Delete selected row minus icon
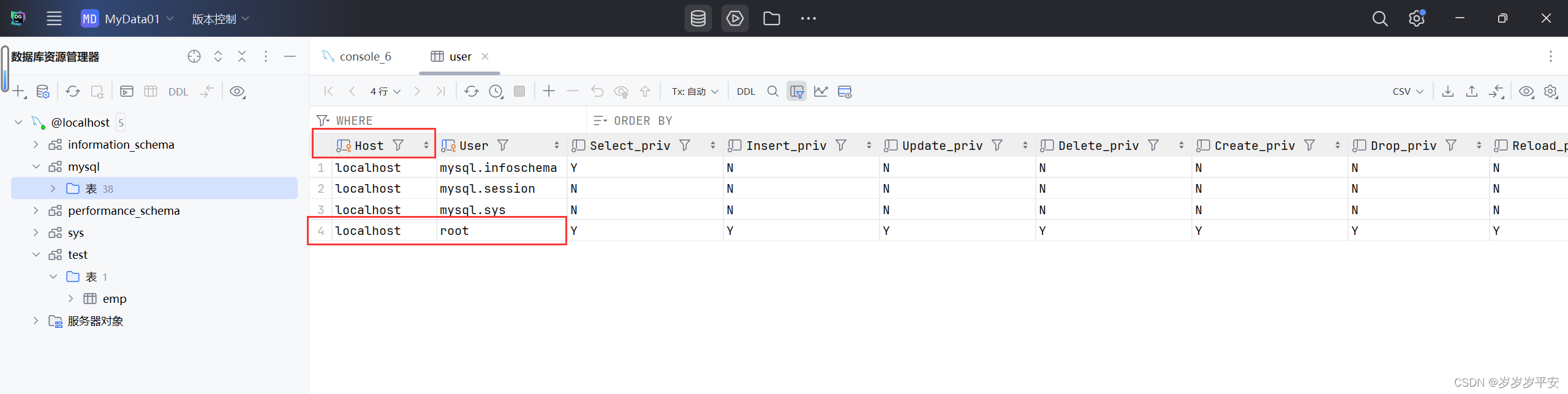Image resolution: width=1568 pixels, height=394 pixels. [573, 91]
